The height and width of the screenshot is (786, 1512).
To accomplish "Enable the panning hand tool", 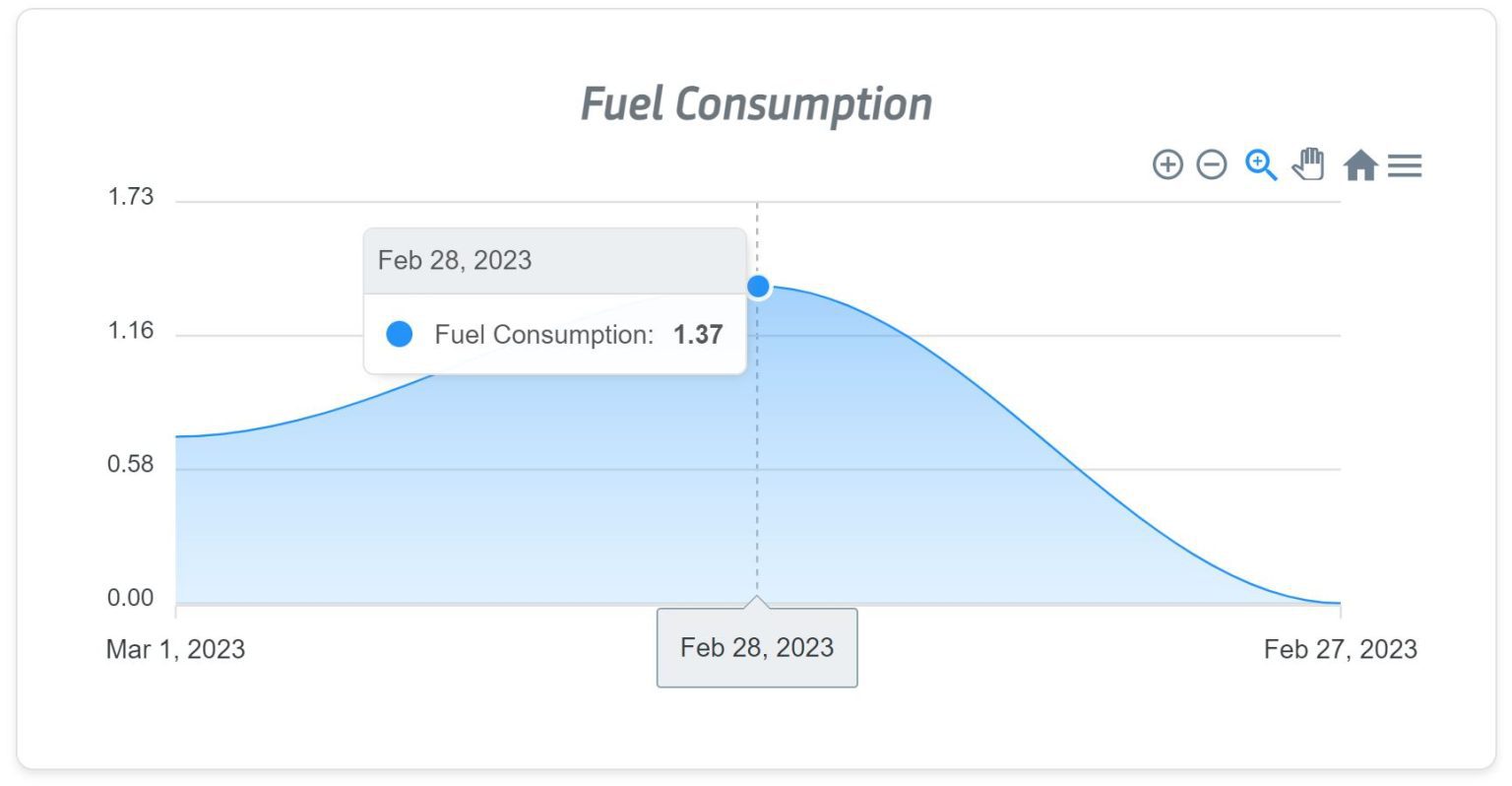I will [x=1309, y=167].
